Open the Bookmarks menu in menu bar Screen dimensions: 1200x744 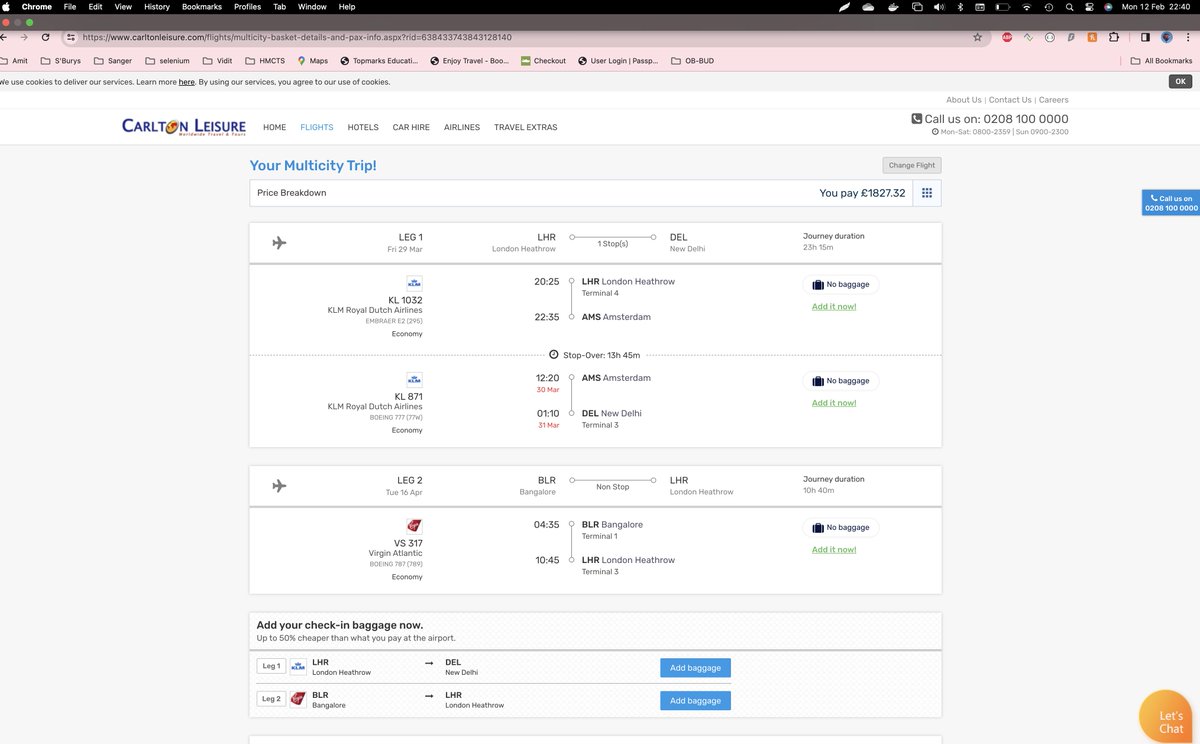tap(202, 7)
